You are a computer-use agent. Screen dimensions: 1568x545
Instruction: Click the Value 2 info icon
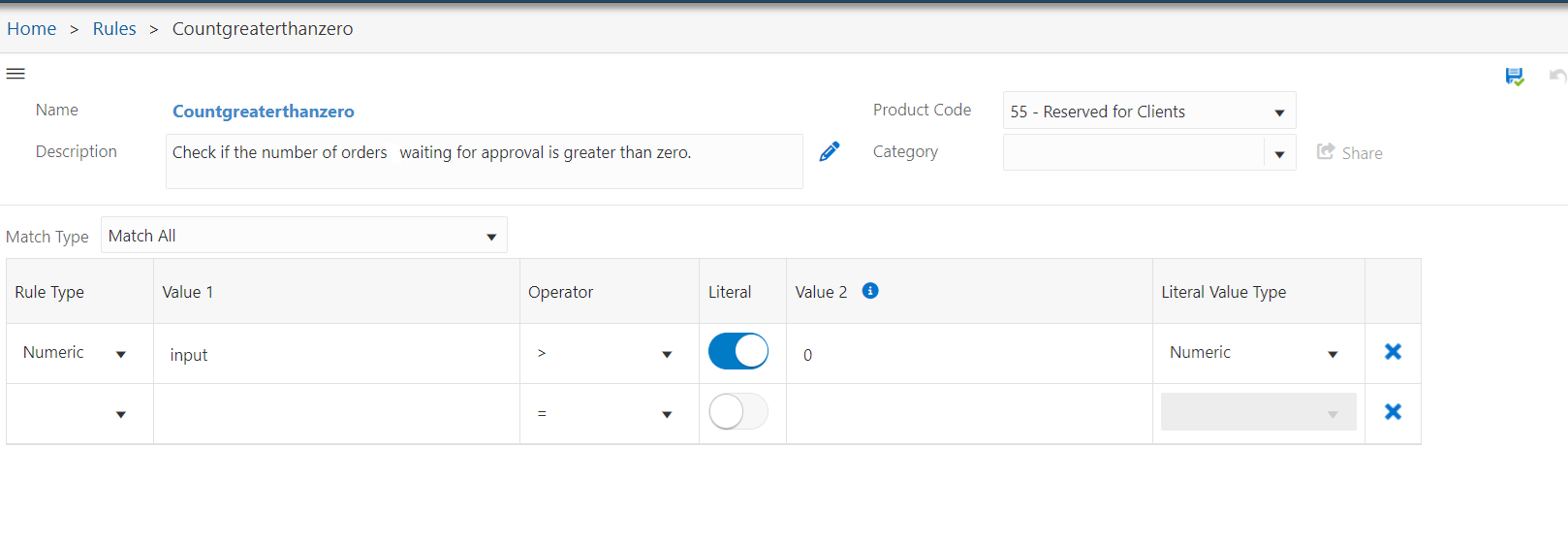[870, 291]
